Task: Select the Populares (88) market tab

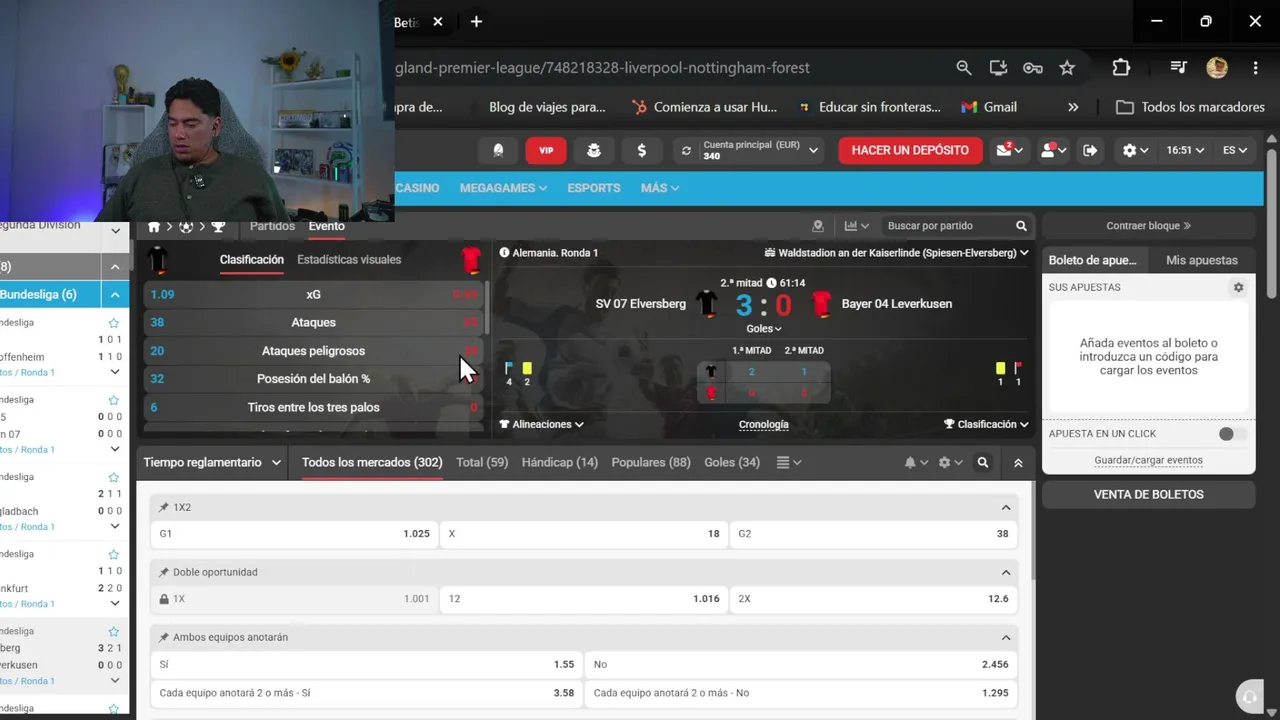Action: coord(651,463)
